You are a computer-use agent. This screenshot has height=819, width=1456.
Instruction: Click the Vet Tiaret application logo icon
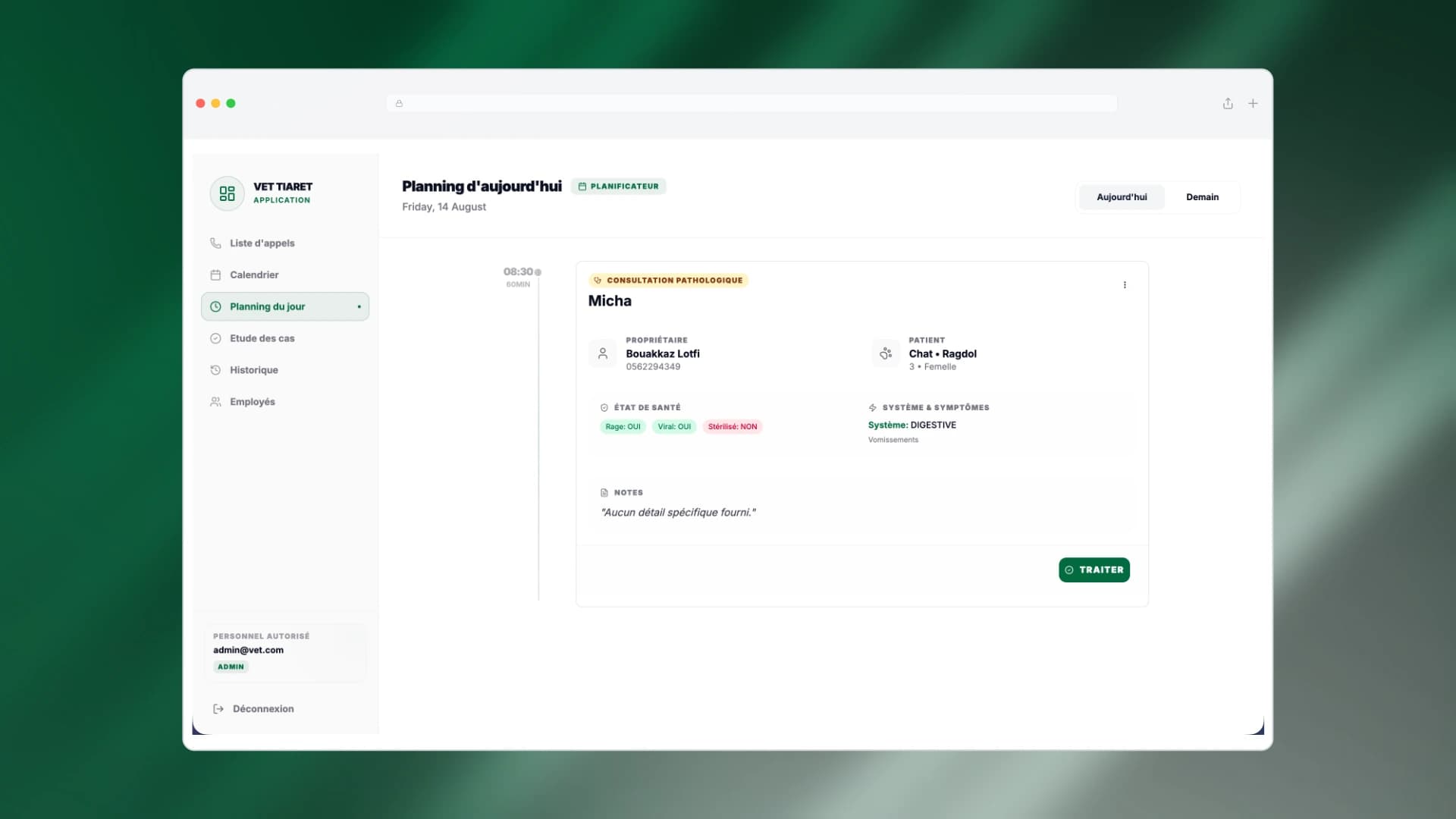point(227,193)
